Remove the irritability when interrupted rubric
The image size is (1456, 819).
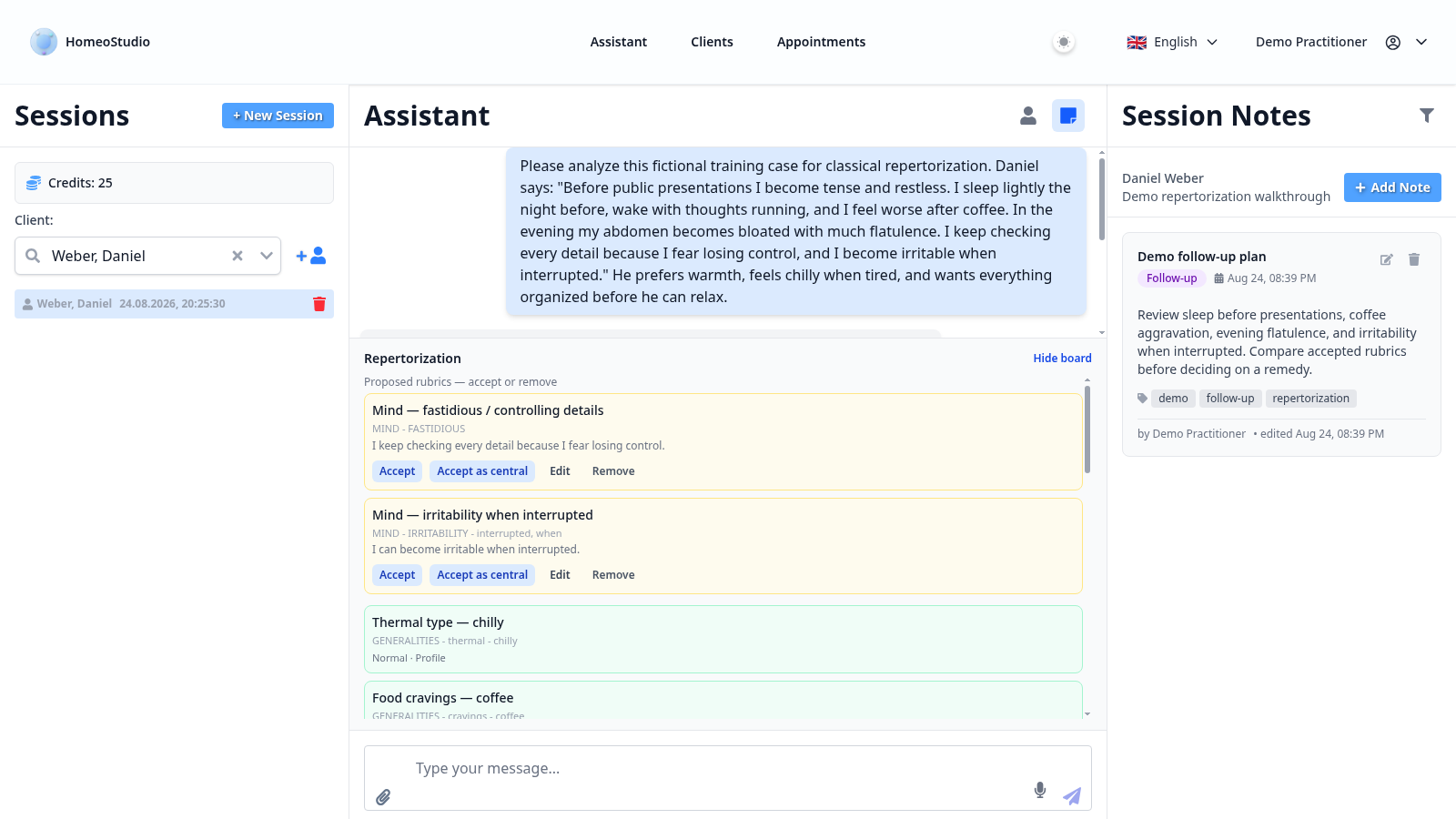pos(613,575)
